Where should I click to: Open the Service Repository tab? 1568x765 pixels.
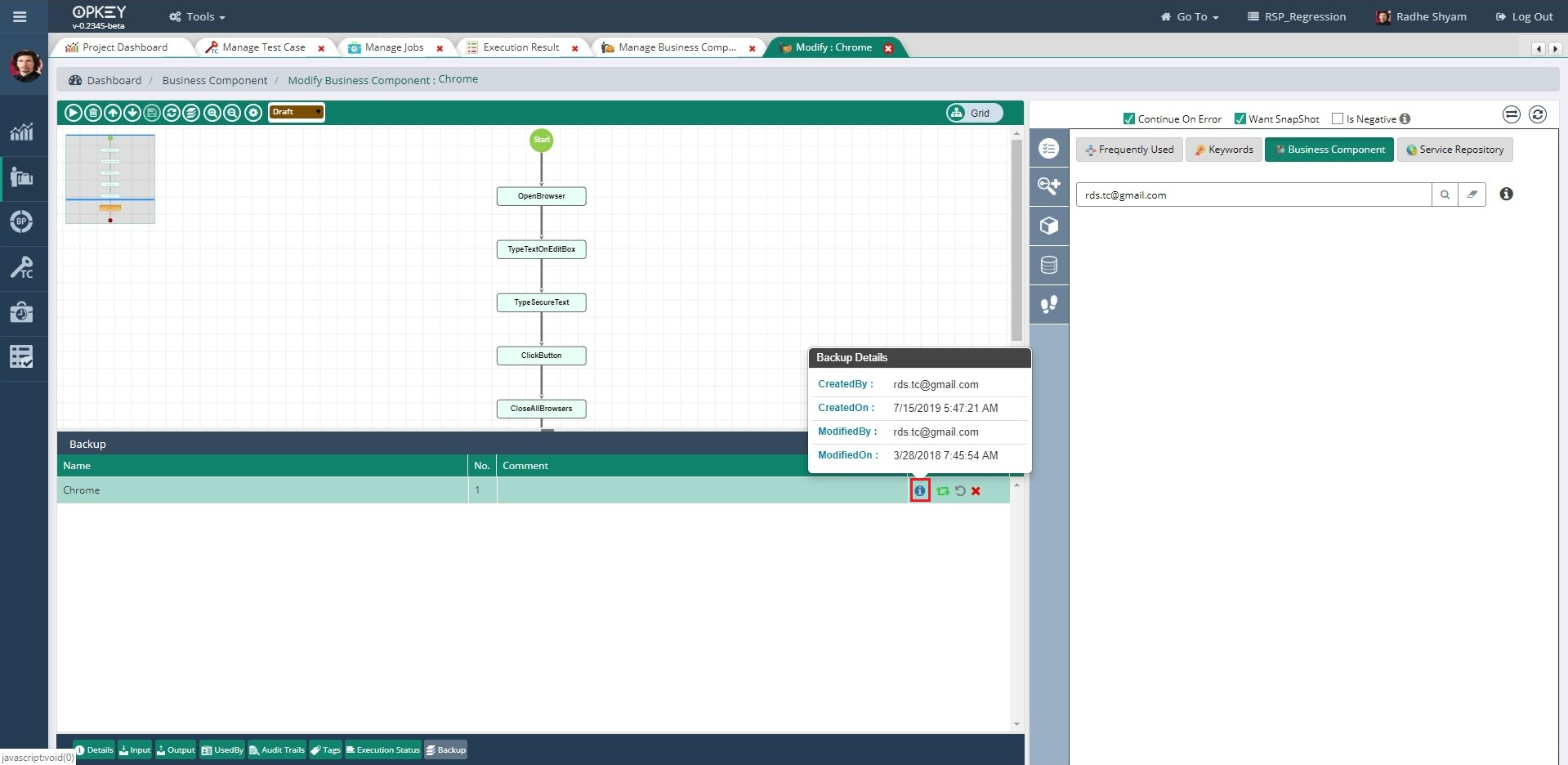click(x=1455, y=150)
